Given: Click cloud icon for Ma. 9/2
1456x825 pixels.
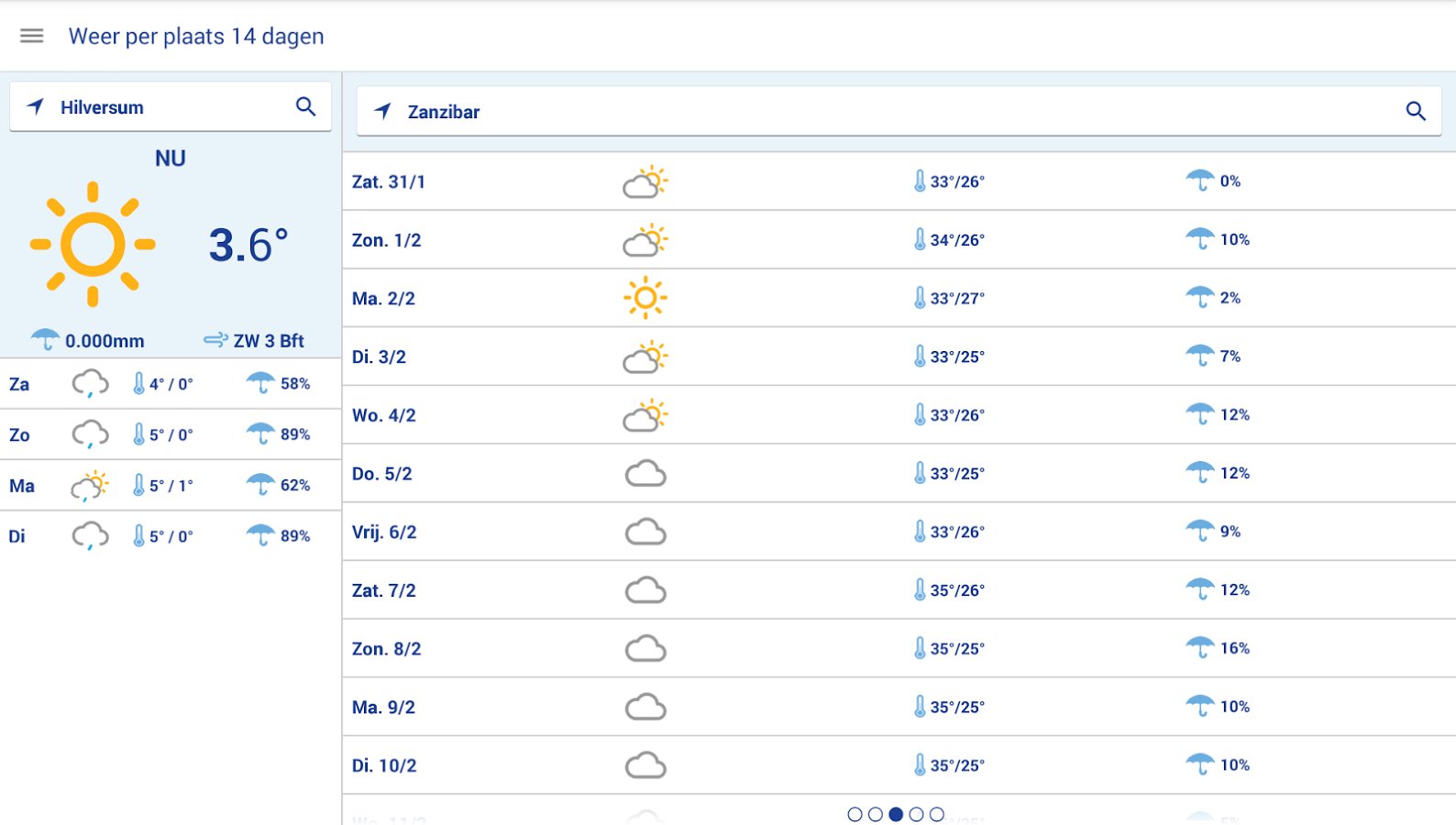Looking at the screenshot, I should coord(645,707).
